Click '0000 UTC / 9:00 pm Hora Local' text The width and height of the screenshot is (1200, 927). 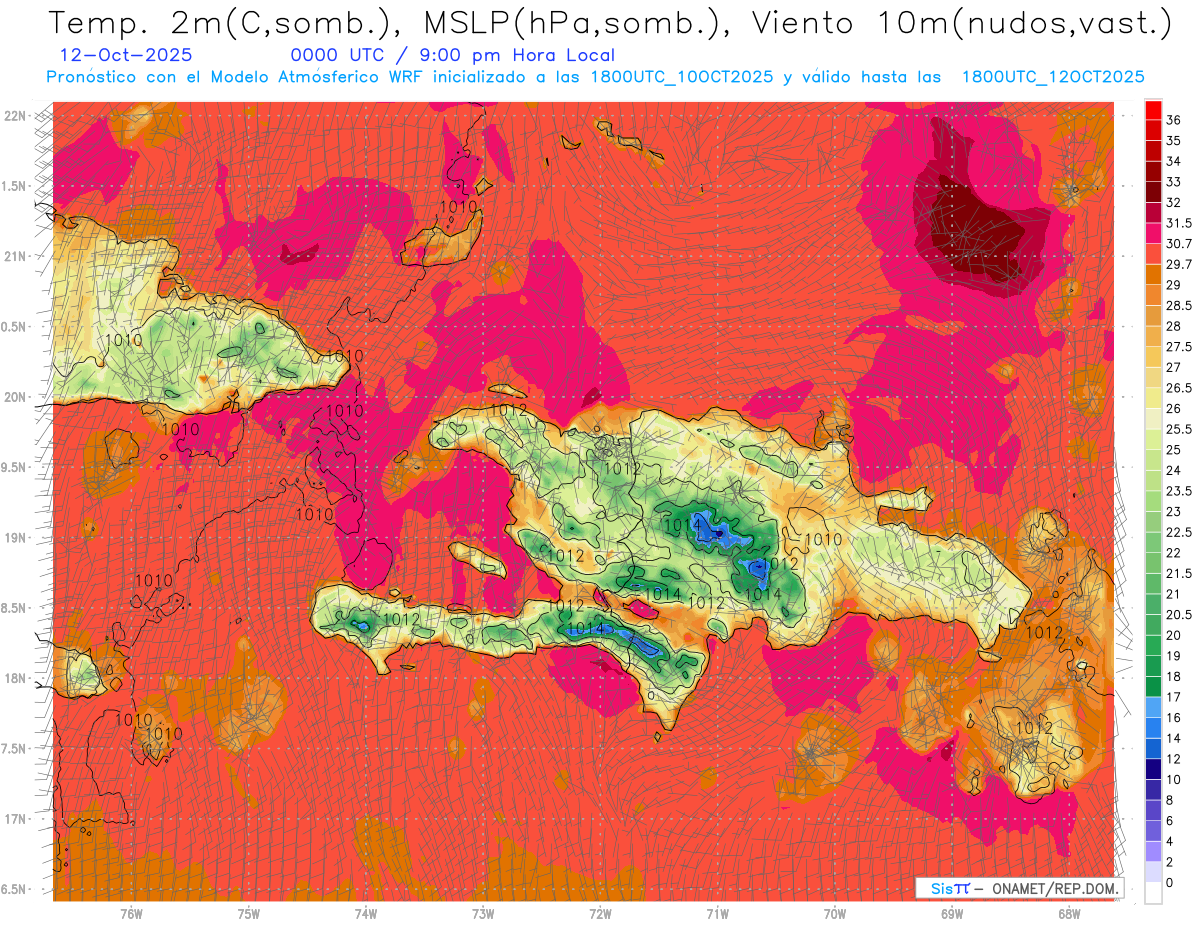453,56
